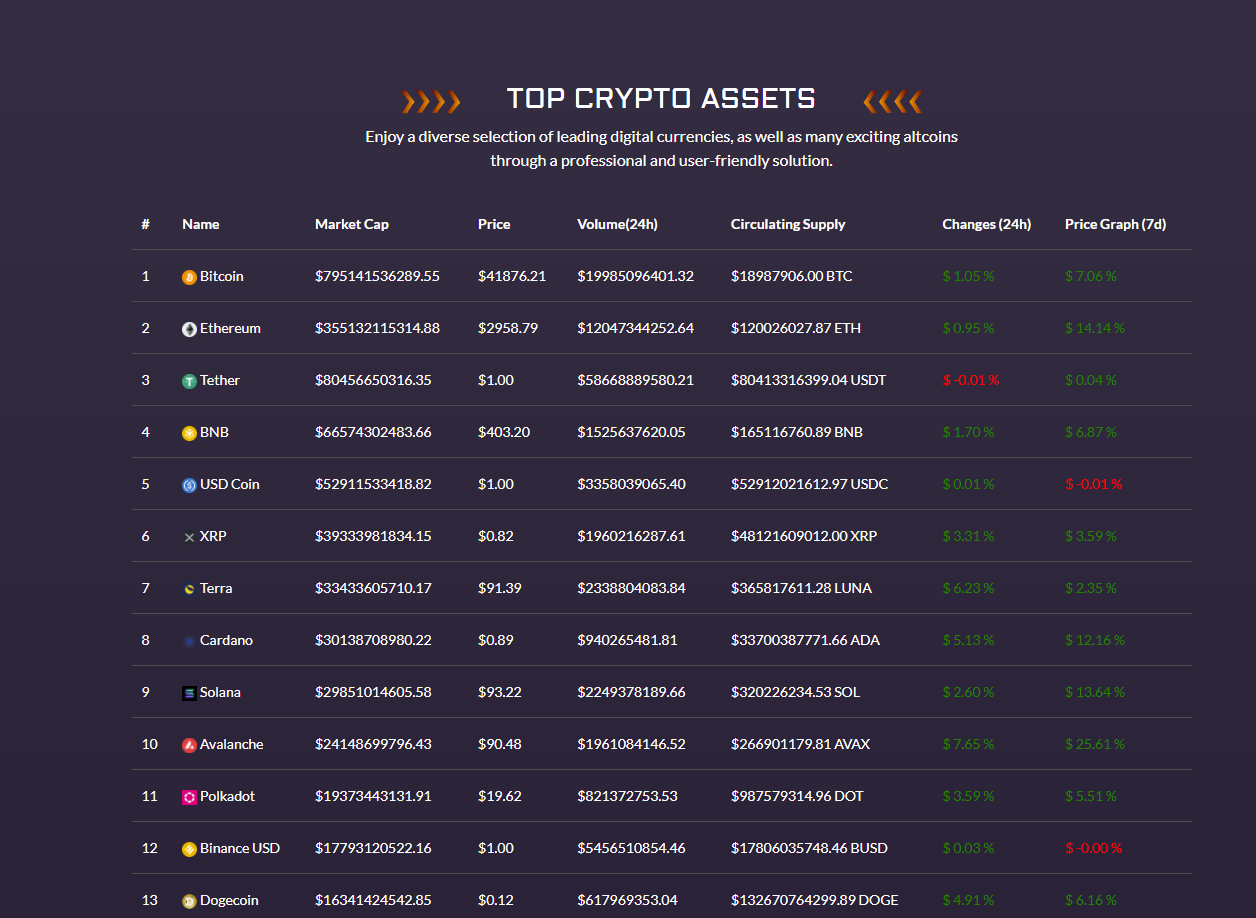The width and height of the screenshot is (1256, 918).
Task: Select the Changes (24h) column header
Action: [987, 224]
